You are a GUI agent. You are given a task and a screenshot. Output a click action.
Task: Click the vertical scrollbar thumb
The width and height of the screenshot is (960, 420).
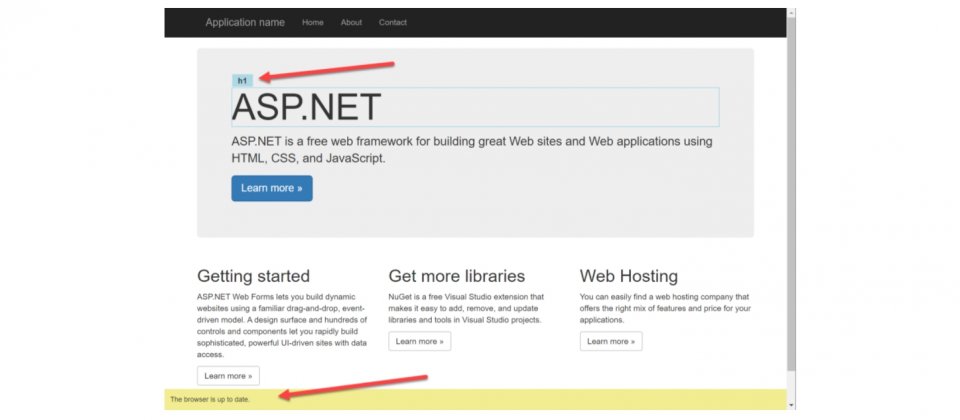point(791,195)
